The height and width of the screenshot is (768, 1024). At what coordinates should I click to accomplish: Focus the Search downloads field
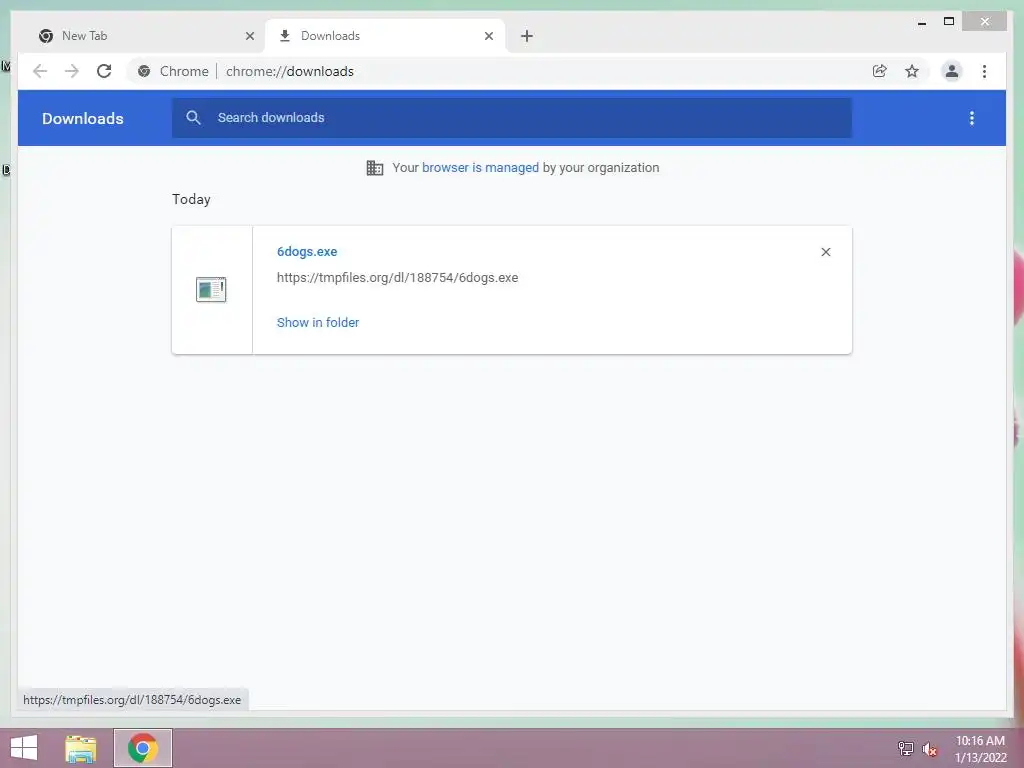tap(512, 118)
